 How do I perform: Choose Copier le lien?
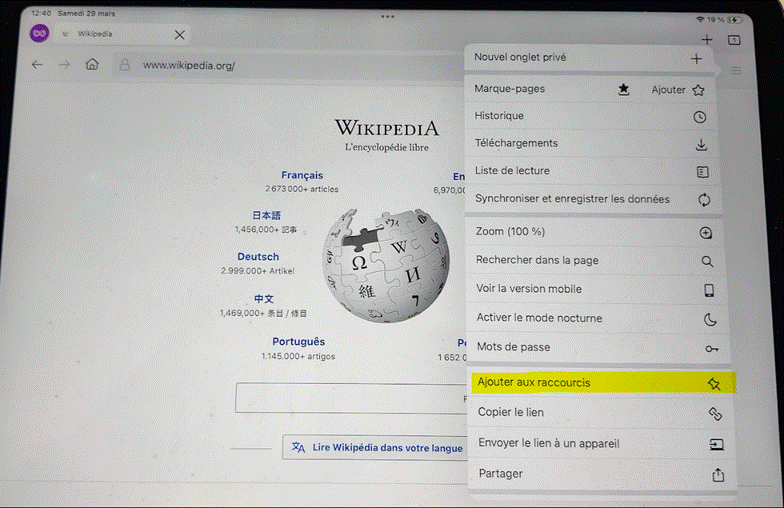tap(601, 413)
